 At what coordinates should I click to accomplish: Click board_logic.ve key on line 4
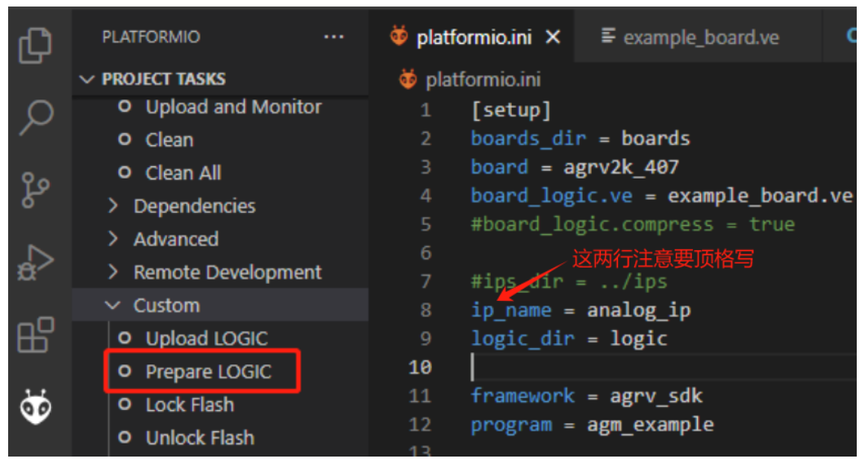[x=552, y=196]
